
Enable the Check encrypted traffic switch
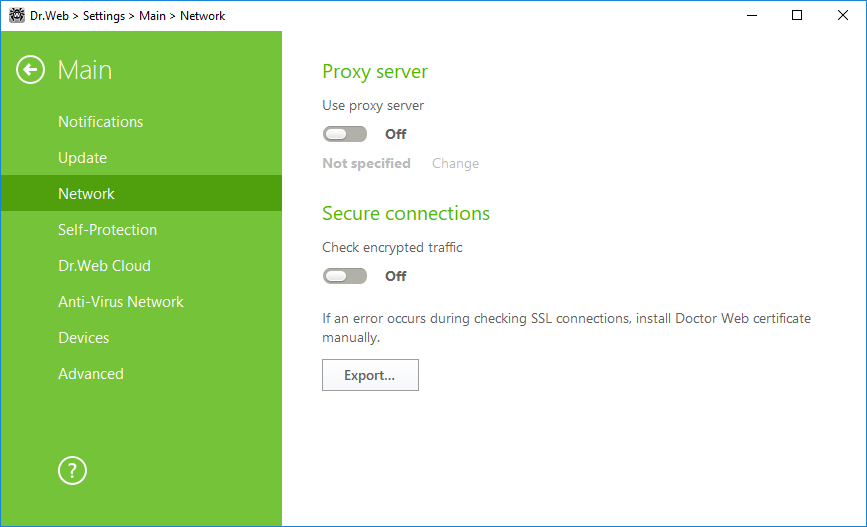(x=345, y=276)
